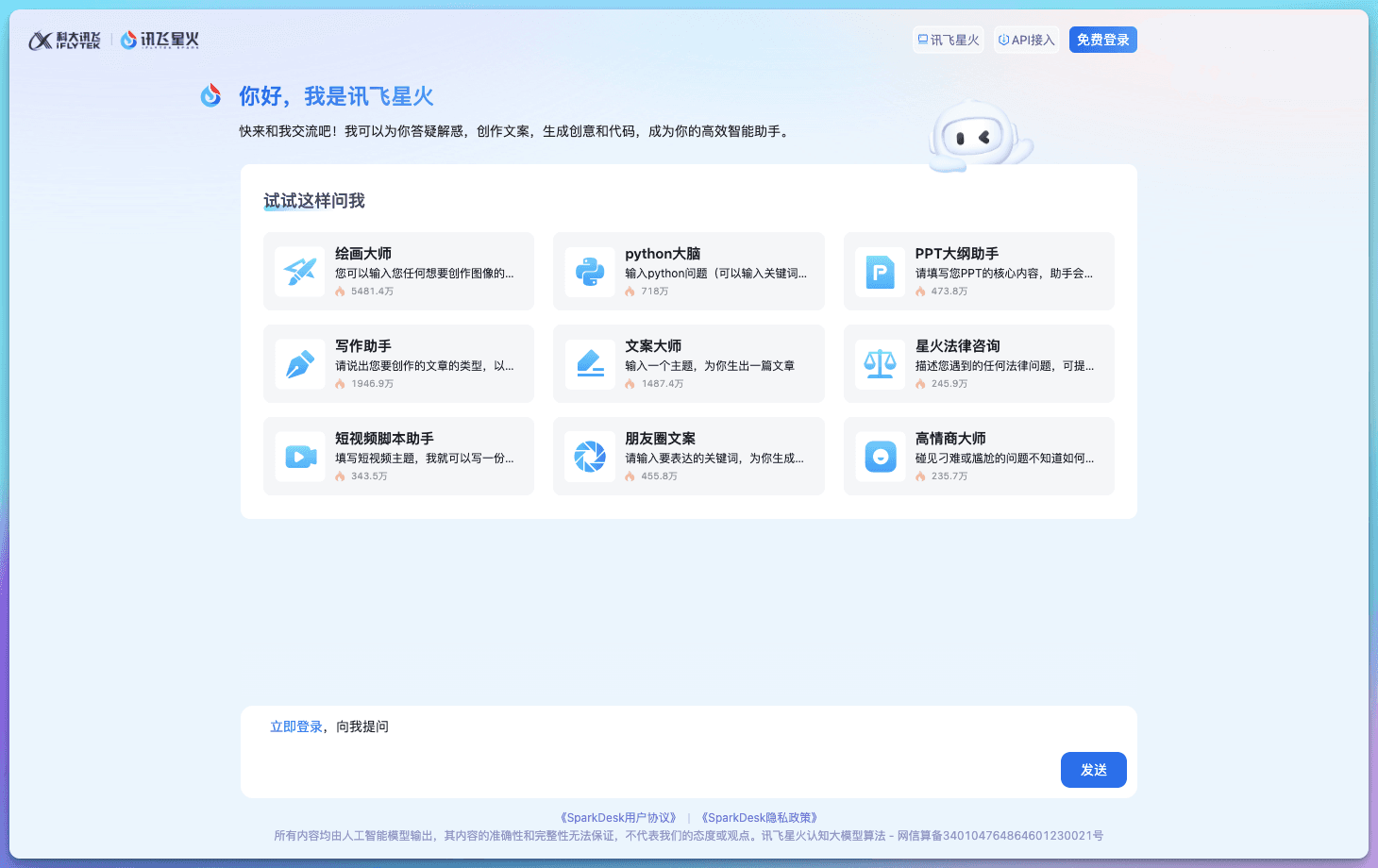Select the 朋友圈文案 card title

point(661,439)
